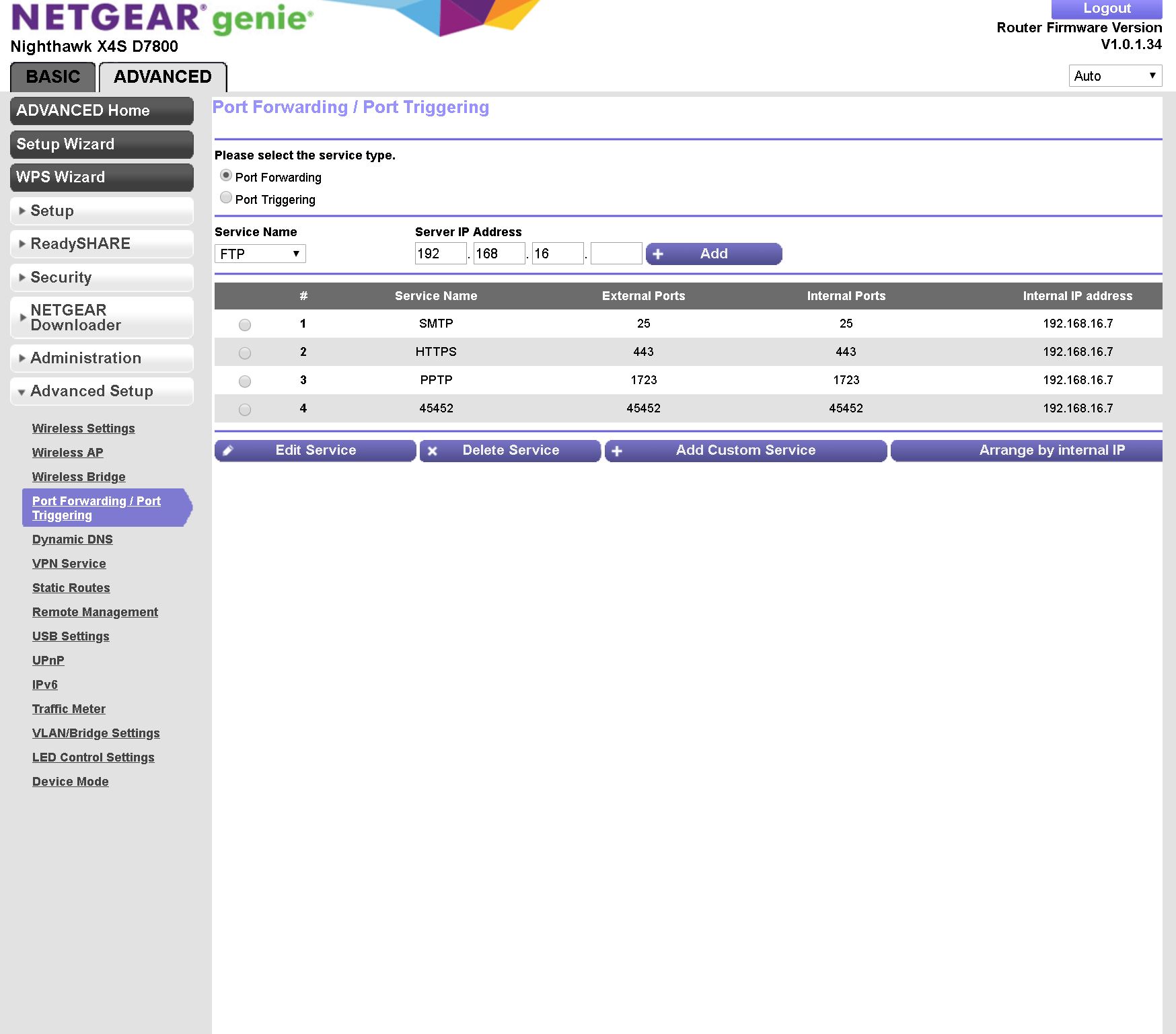Click the External Ports column header
Viewport: 1176px width, 1034px height.
(643, 296)
